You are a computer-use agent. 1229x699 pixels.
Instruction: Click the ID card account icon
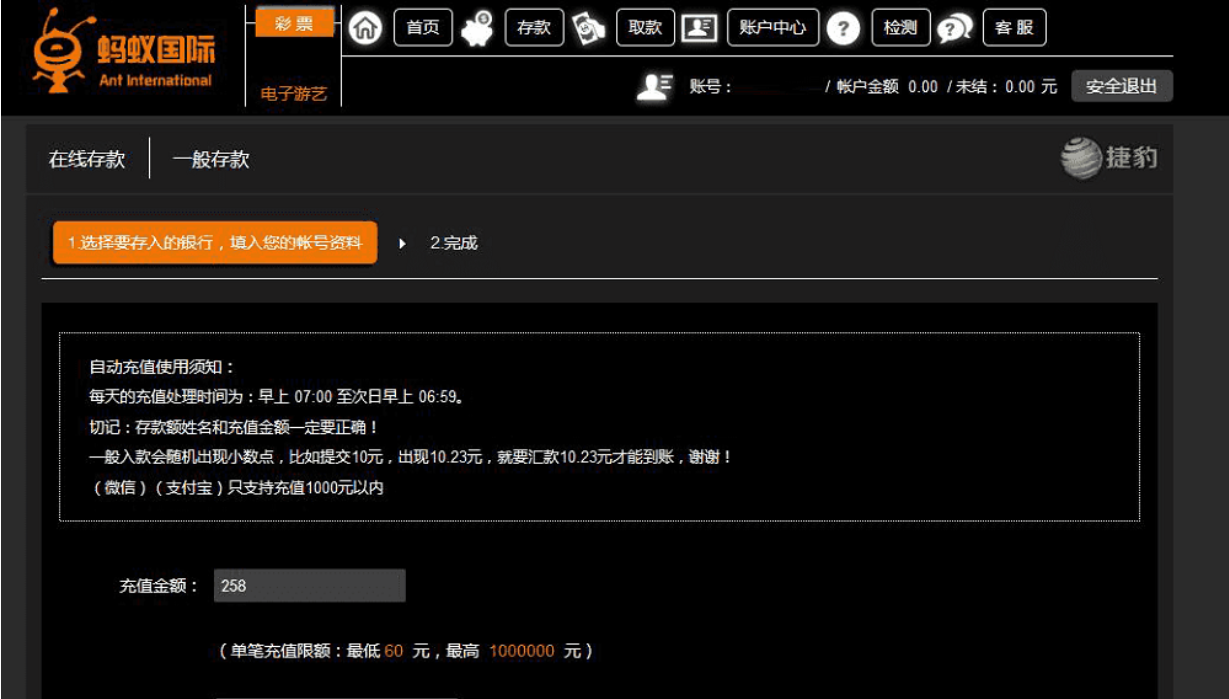tap(699, 29)
